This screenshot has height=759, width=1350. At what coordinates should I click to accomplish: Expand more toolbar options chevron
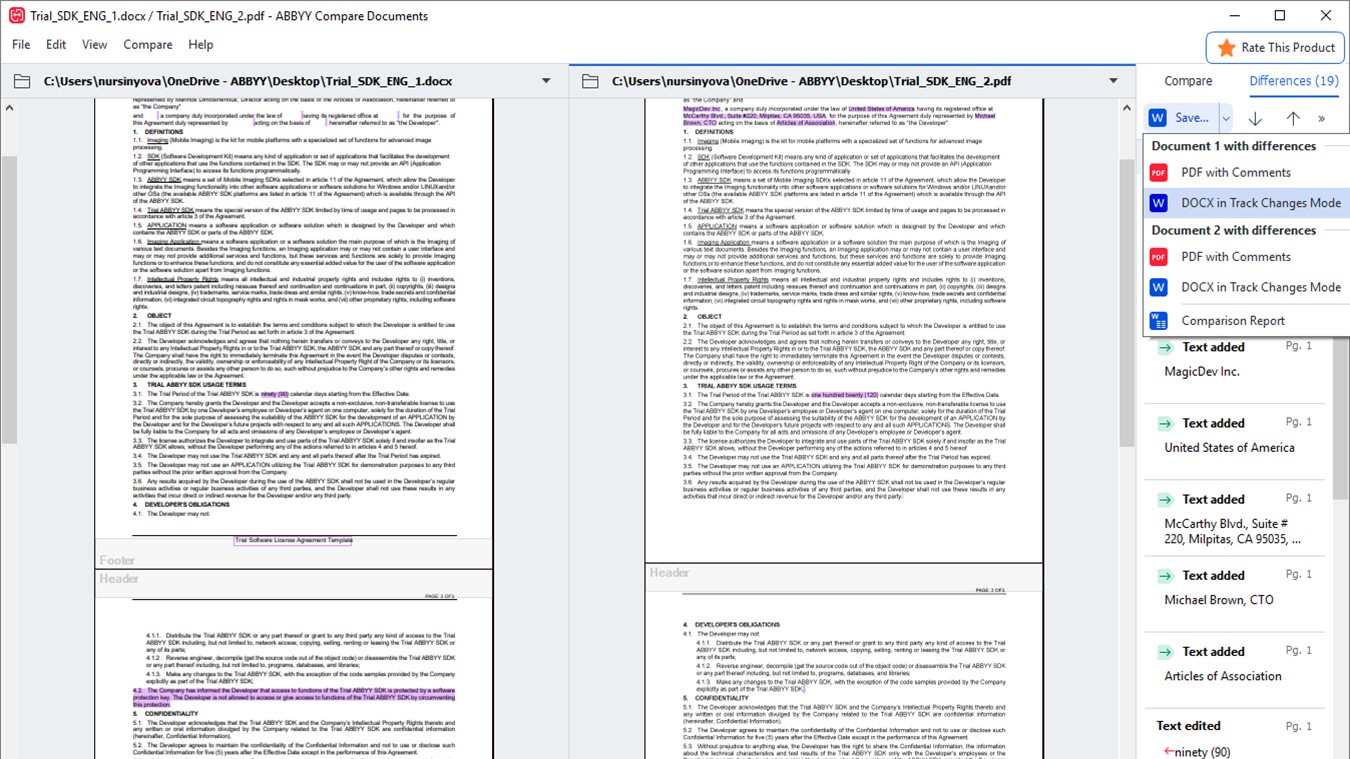click(x=1322, y=118)
